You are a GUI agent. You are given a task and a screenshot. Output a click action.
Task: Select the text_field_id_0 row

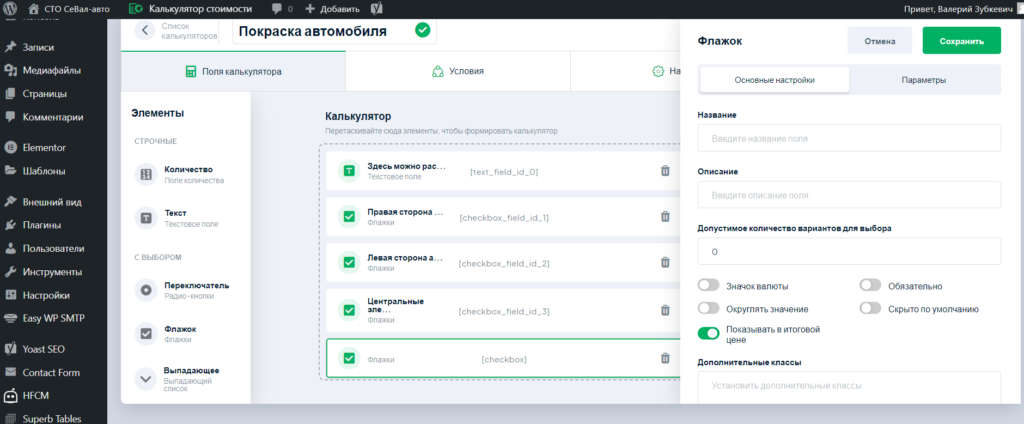click(x=503, y=171)
